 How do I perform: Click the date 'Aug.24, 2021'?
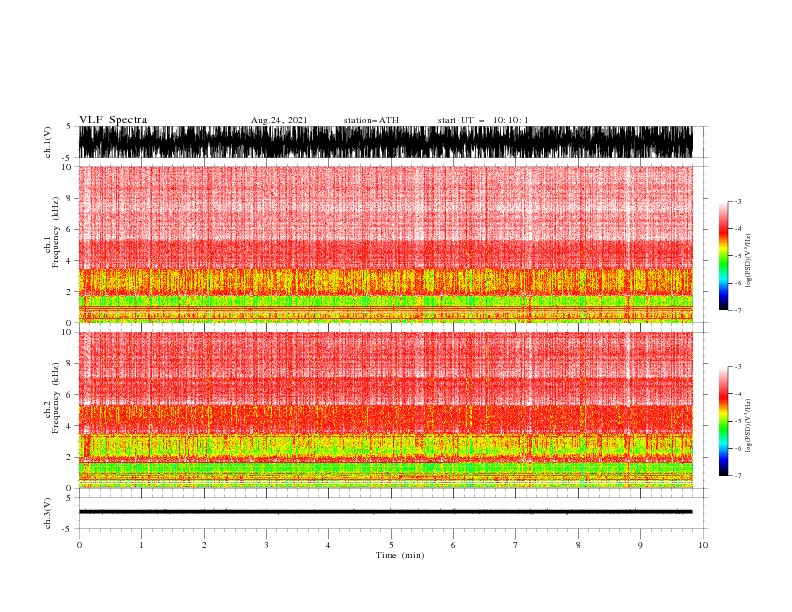click(279, 120)
